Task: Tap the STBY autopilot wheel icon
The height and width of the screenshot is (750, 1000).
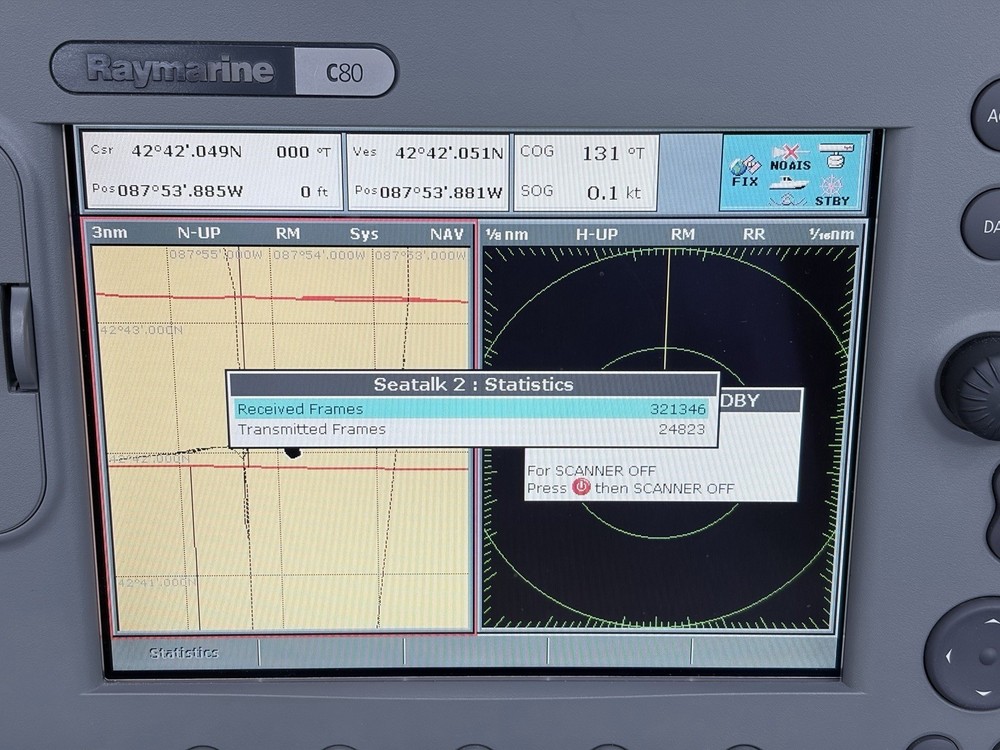Action: pos(832,191)
